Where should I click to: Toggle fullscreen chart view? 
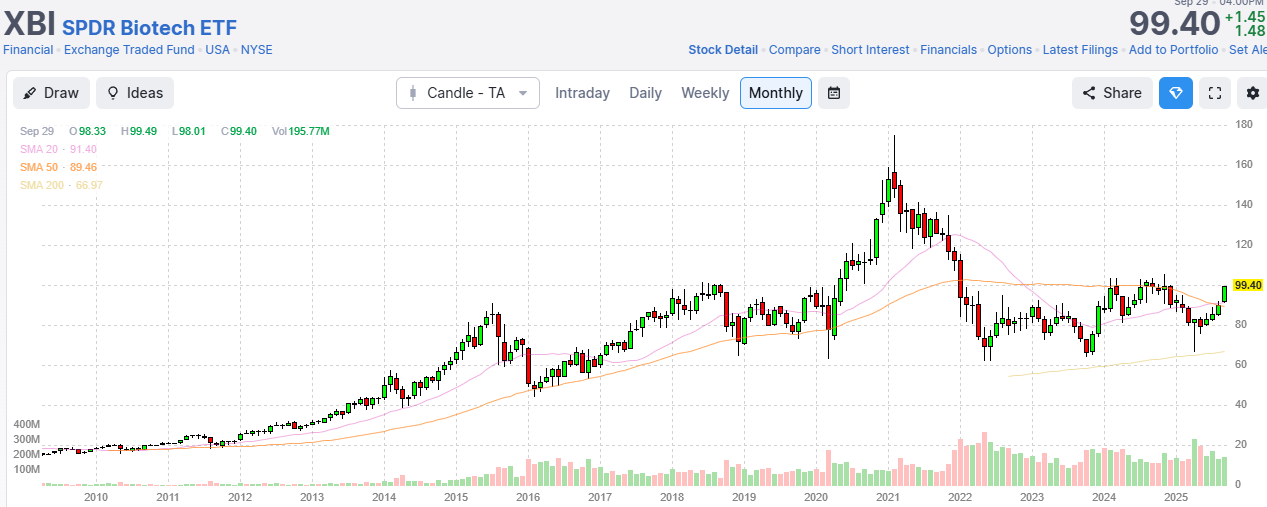1215,93
